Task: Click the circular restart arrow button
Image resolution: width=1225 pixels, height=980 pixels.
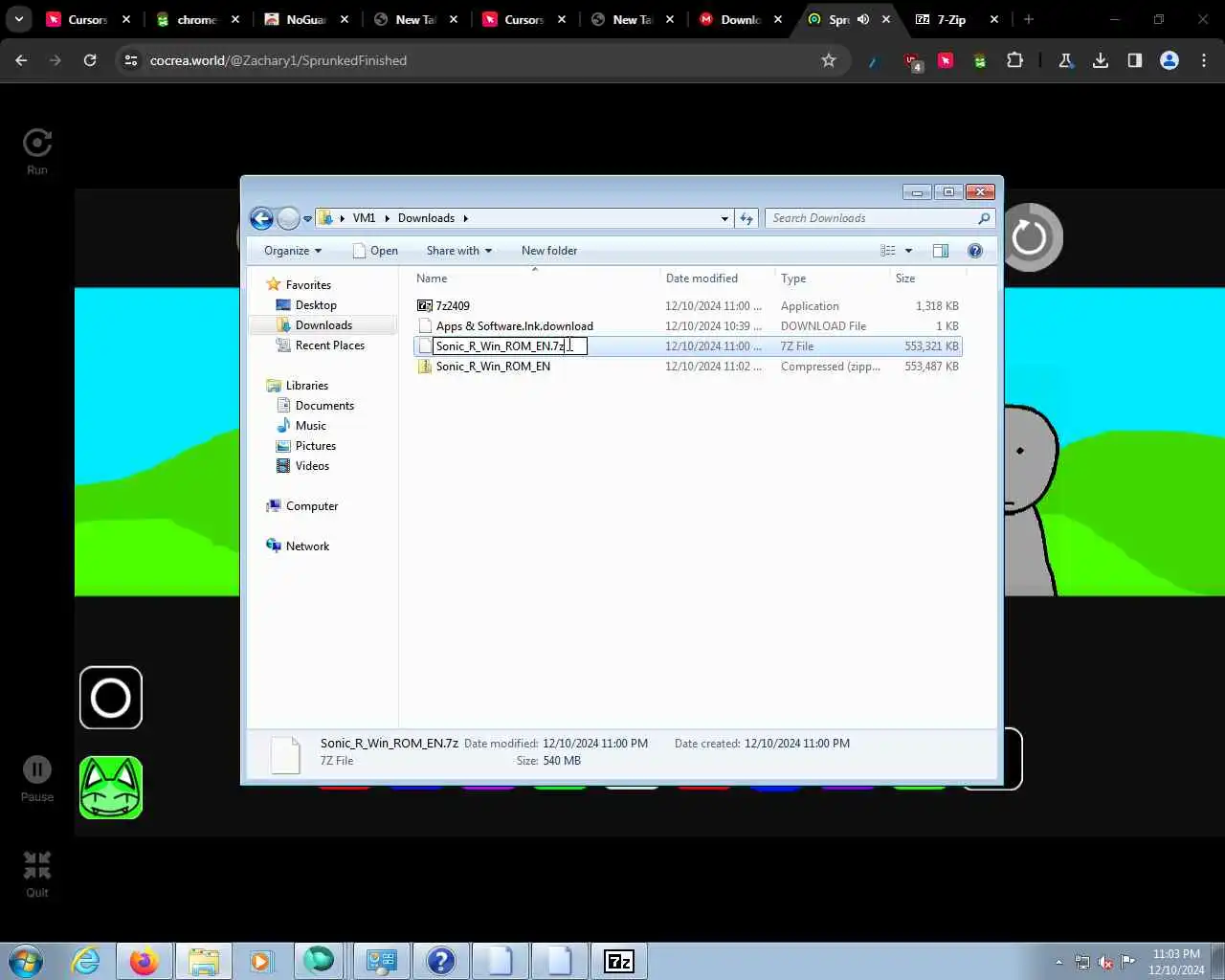Action: click(x=1030, y=236)
